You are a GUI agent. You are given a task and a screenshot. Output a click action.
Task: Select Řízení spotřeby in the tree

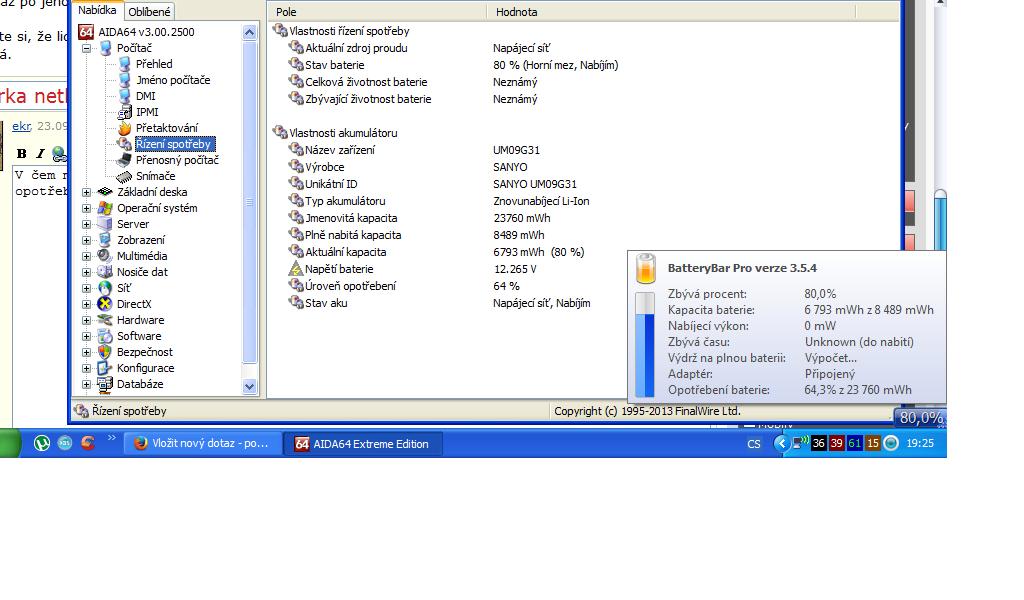[x=174, y=144]
